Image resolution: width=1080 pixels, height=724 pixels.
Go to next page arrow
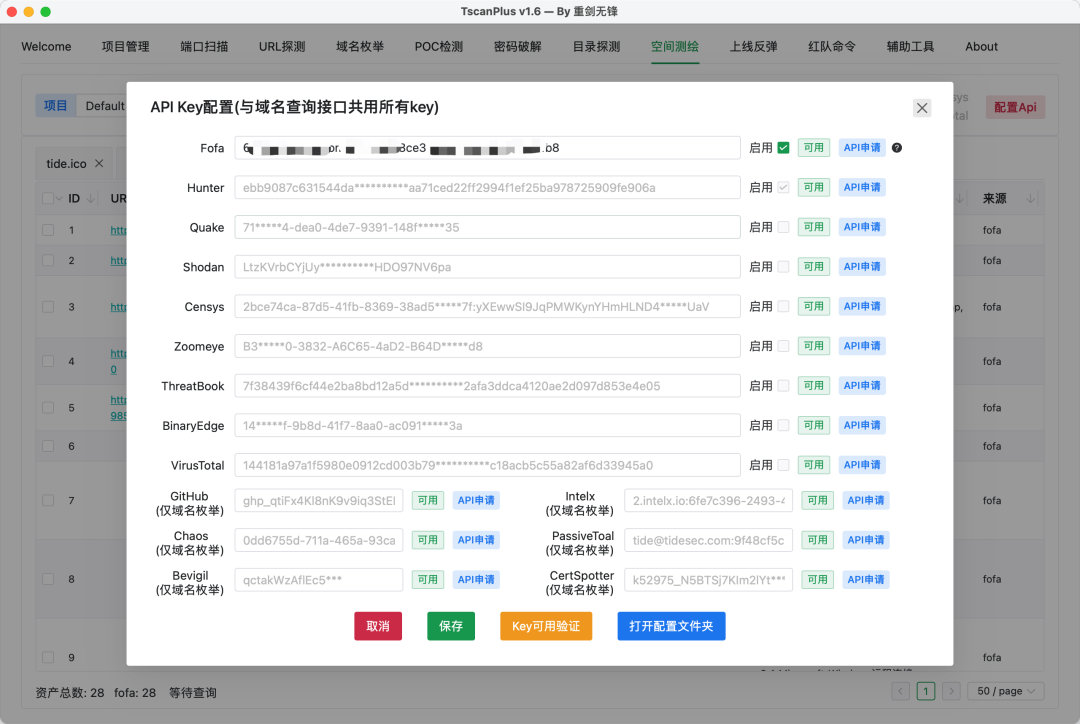(x=951, y=691)
